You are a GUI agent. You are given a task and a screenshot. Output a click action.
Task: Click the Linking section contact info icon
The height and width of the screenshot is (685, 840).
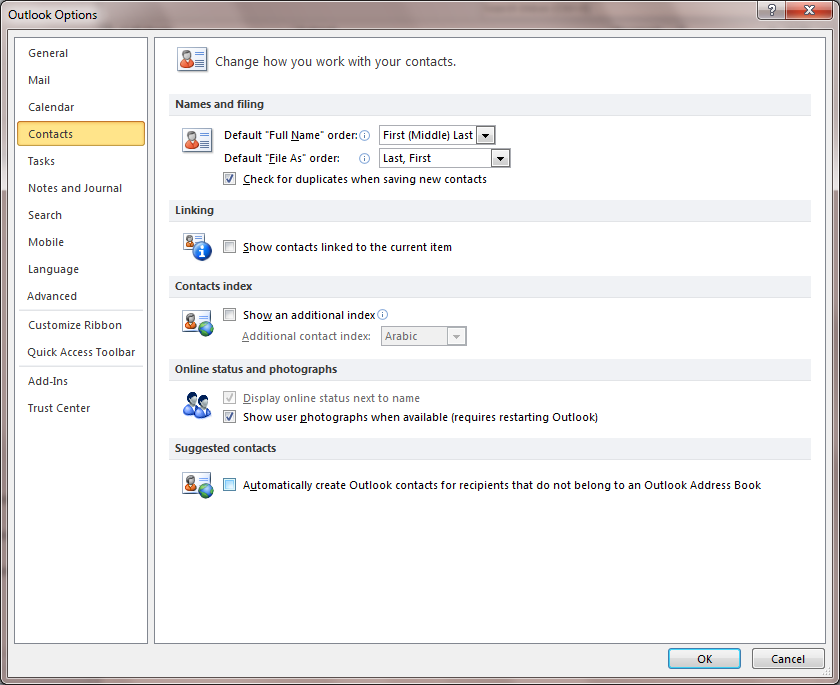pos(197,245)
